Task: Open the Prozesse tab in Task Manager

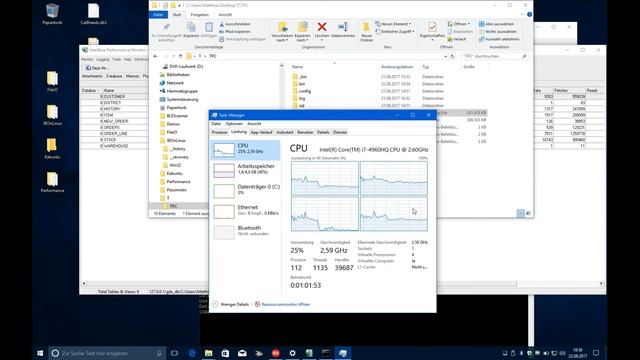Action: click(219, 132)
